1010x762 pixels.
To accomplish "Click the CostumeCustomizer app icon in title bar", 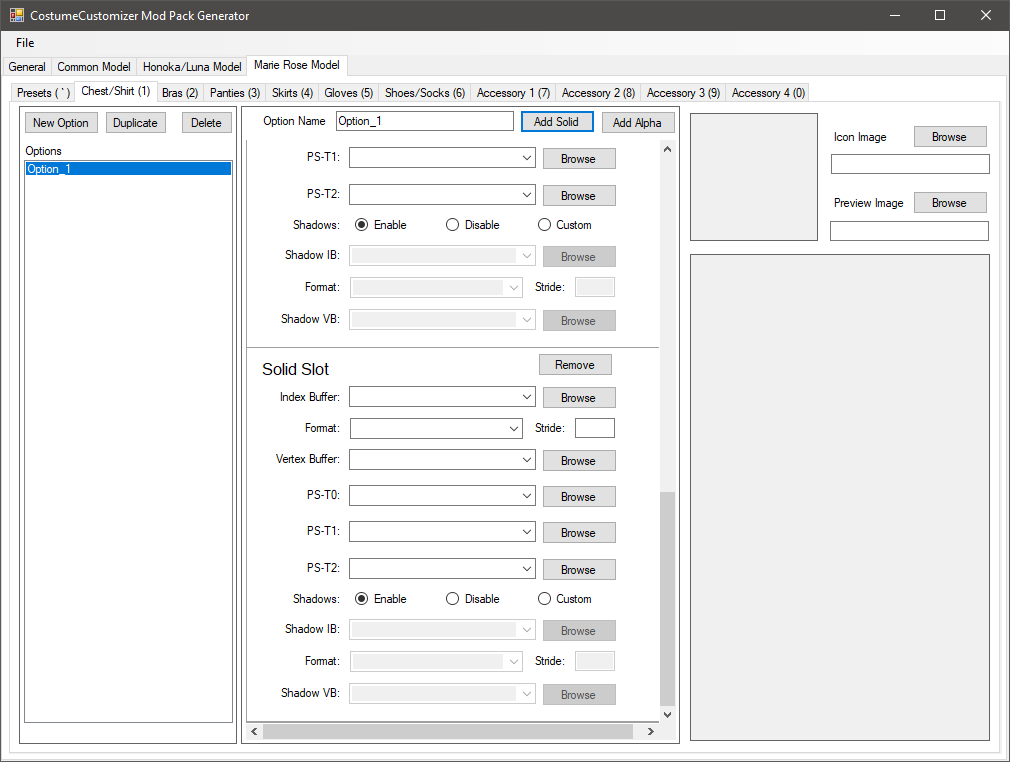I will (x=16, y=15).
